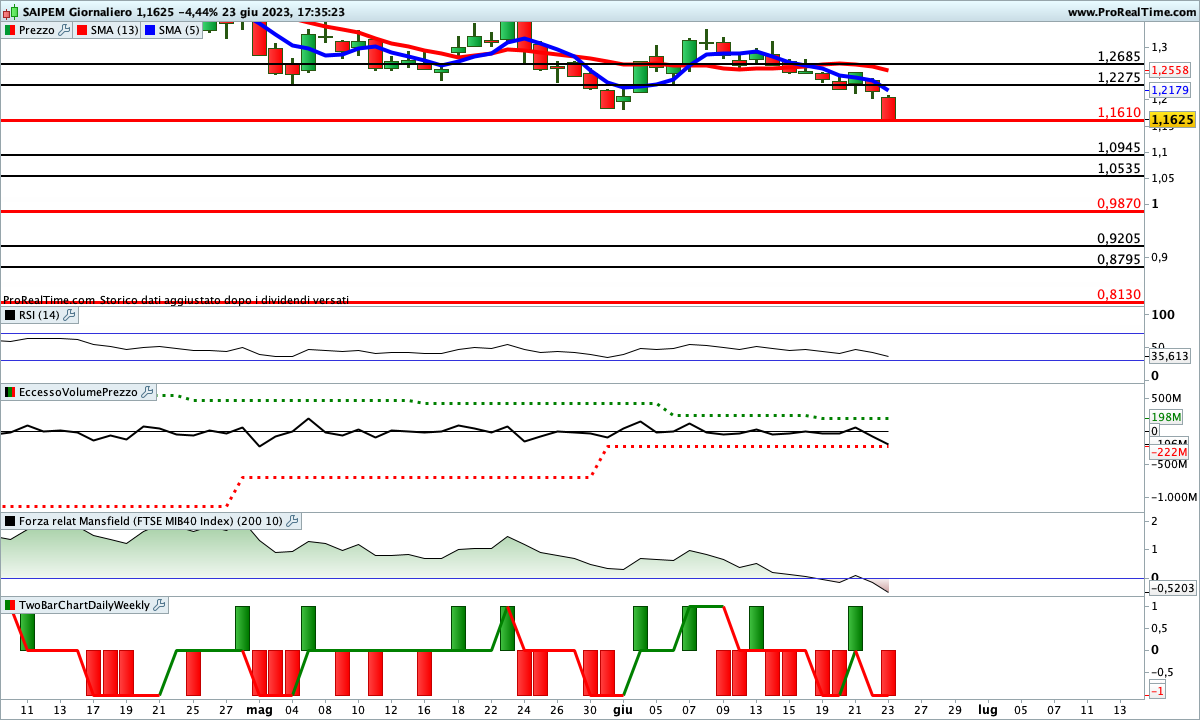Click the 1,0535 price level label
Screen dimensions: 1200x720
(x=1119, y=168)
